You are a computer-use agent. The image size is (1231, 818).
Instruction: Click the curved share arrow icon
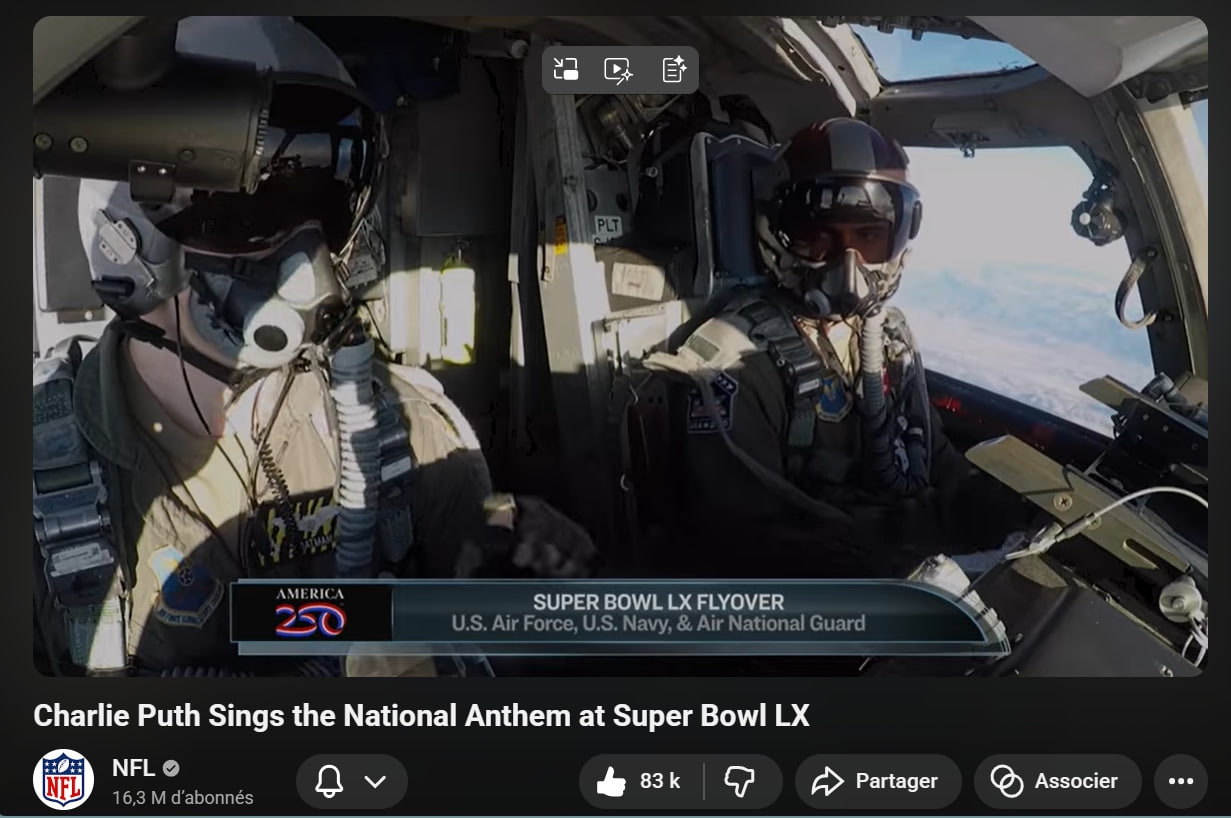[x=828, y=782]
